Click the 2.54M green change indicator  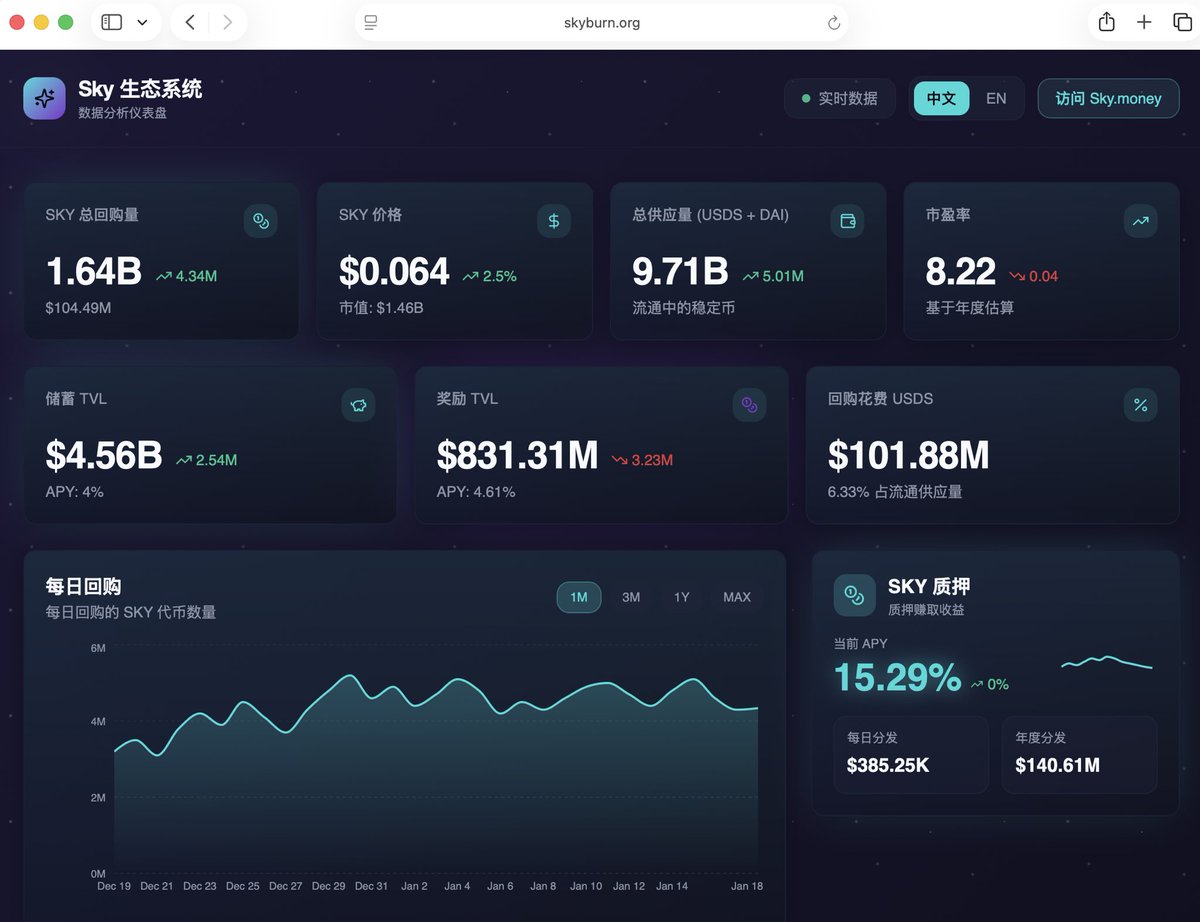coord(207,460)
